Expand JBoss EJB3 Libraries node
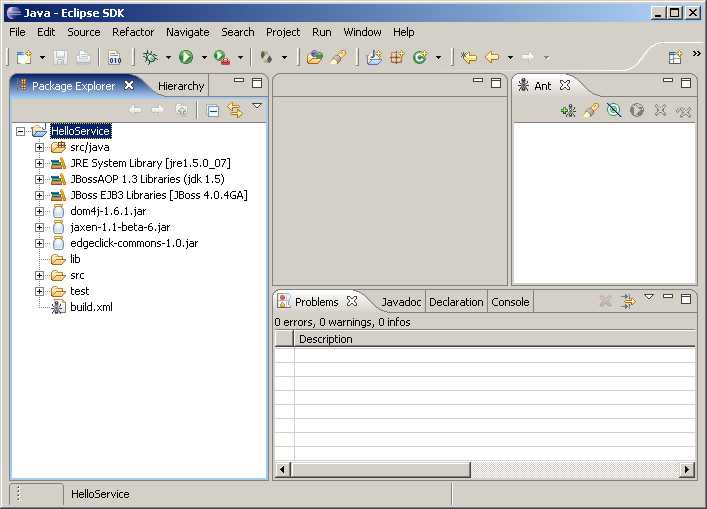The width and height of the screenshot is (707, 509). [39, 195]
